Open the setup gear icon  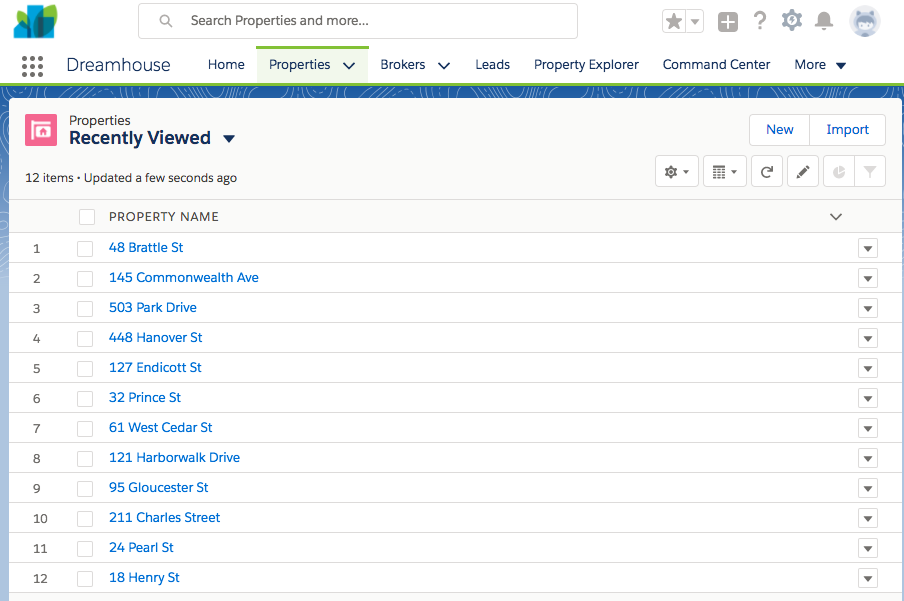(792, 20)
